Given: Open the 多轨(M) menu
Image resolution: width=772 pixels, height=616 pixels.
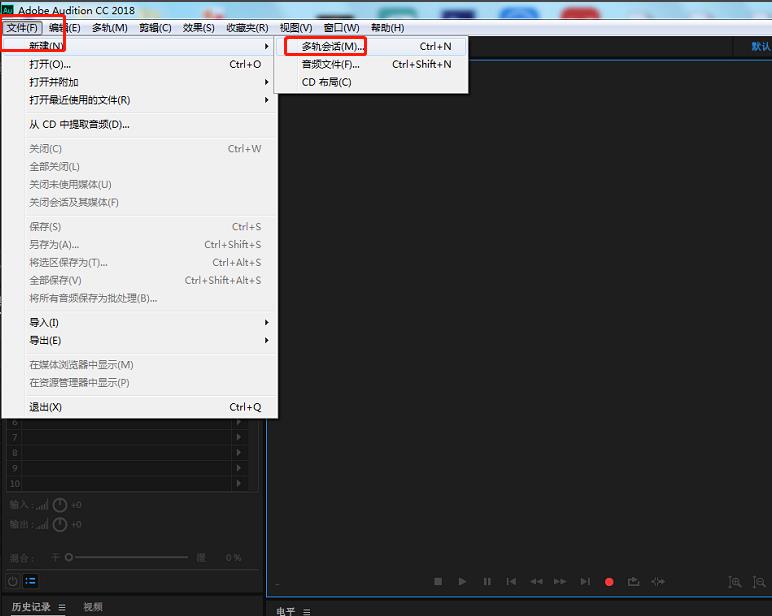Looking at the screenshot, I should 109,28.
